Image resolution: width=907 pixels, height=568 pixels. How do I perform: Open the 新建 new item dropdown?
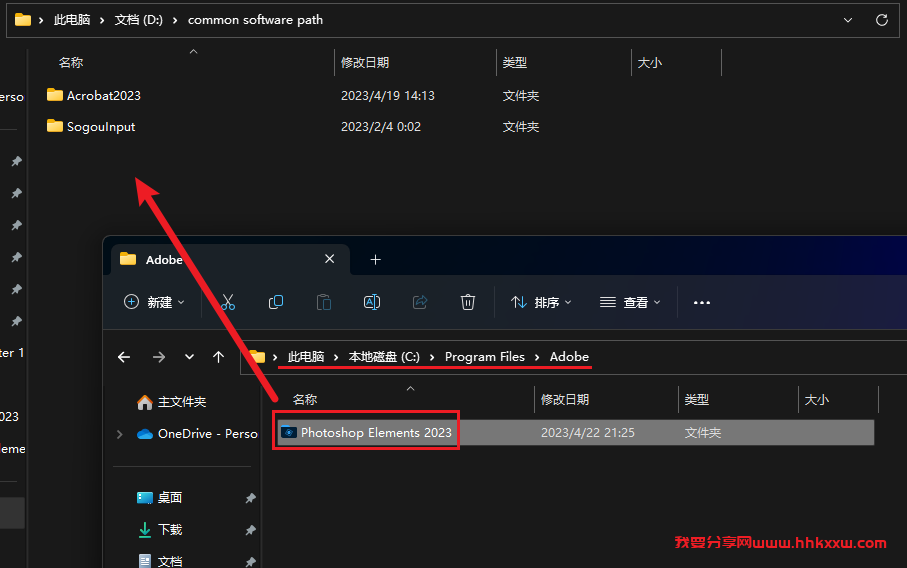click(x=154, y=302)
